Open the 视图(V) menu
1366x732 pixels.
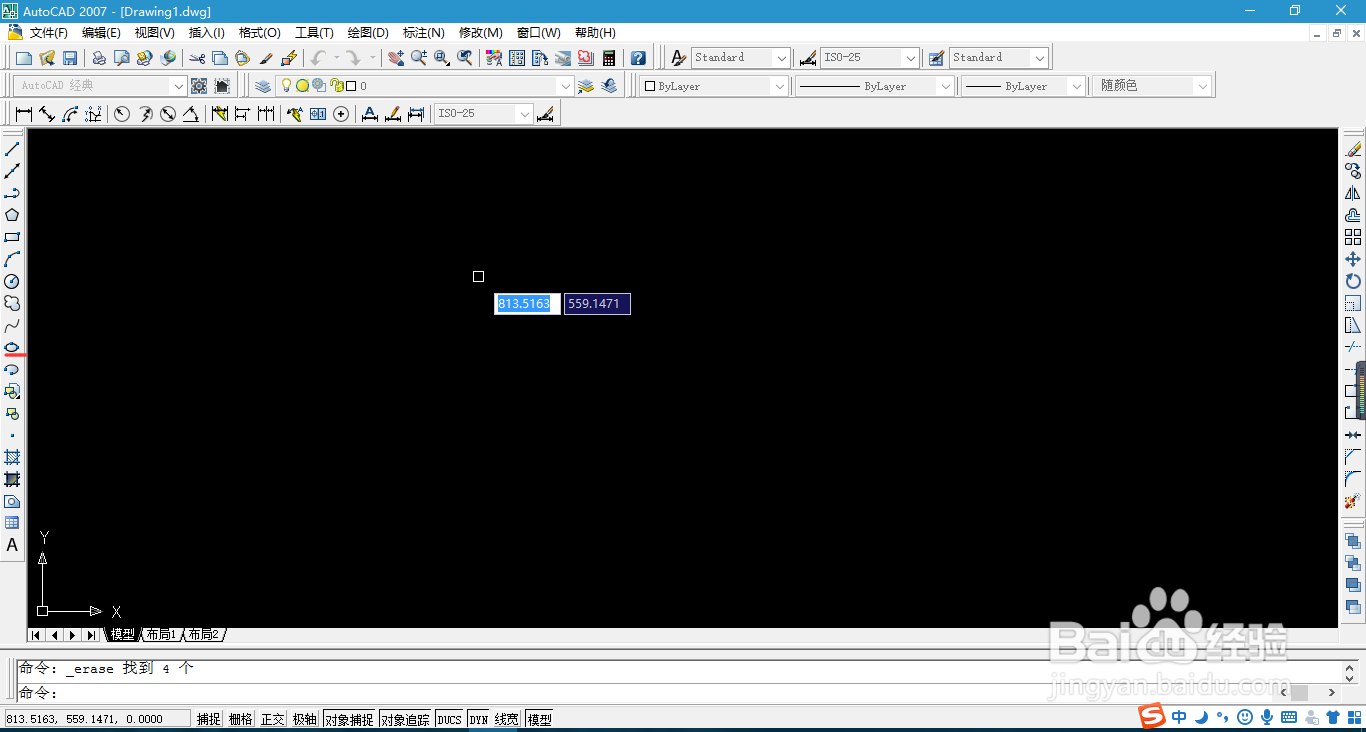click(154, 33)
